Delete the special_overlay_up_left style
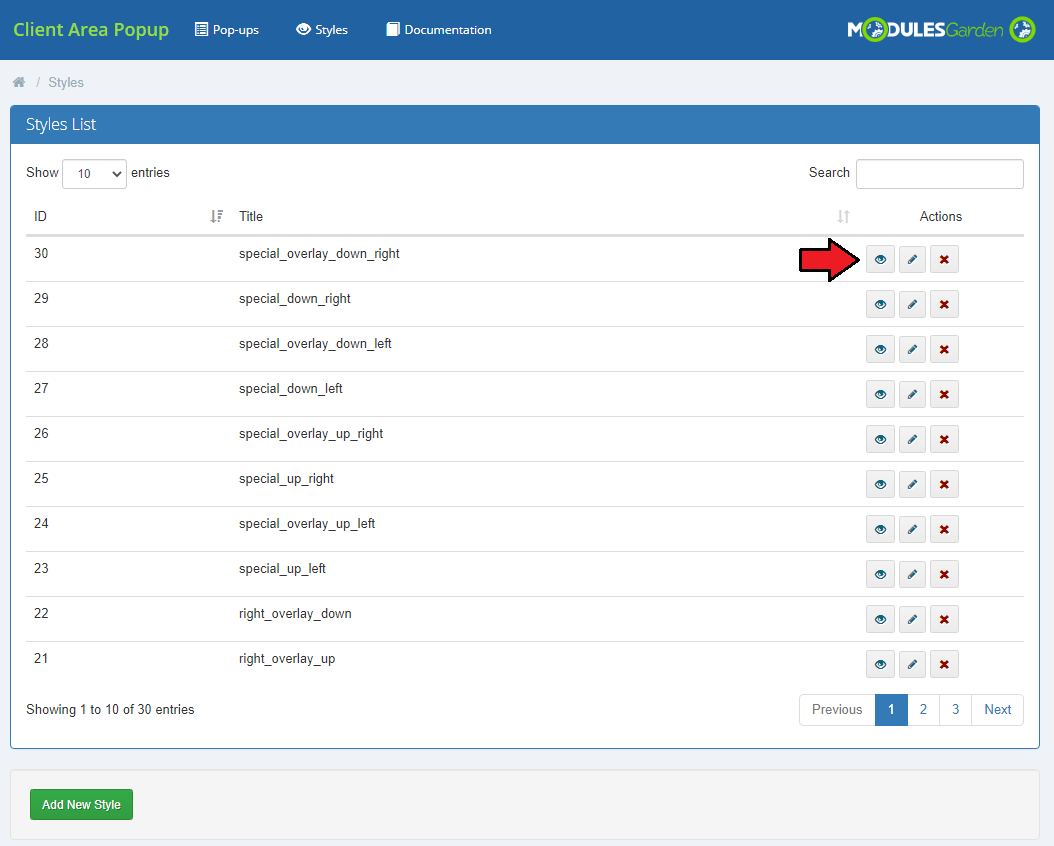The width and height of the screenshot is (1054, 846). pos(944,530)
